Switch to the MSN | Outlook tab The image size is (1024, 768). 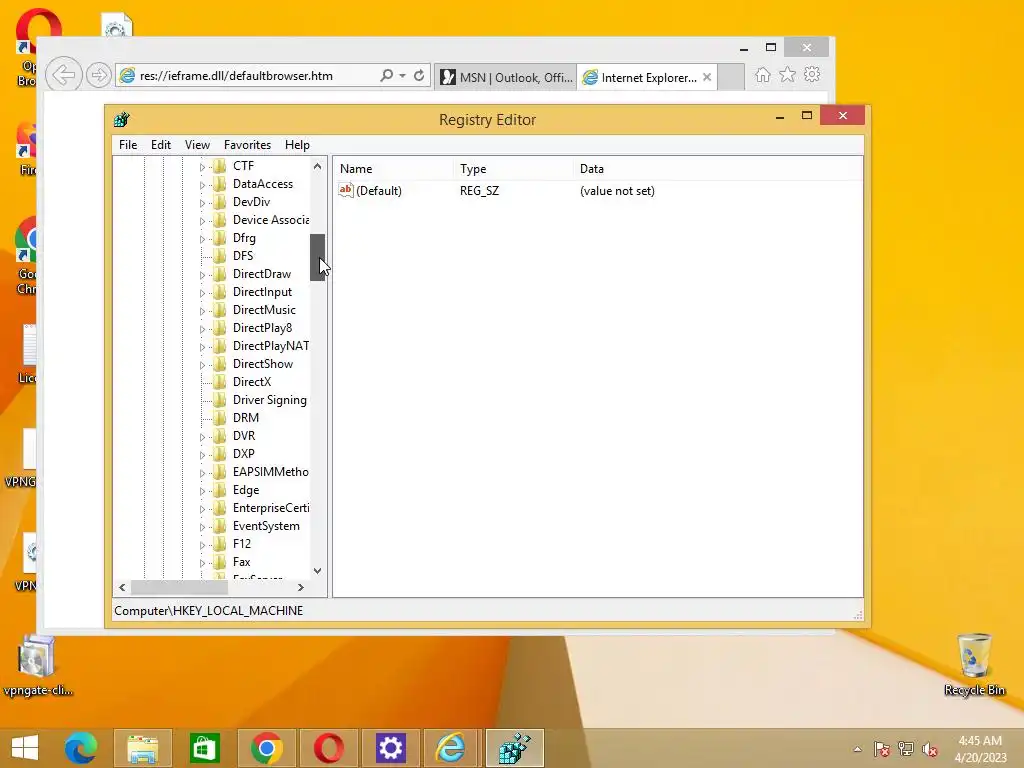tap(506, 77)
